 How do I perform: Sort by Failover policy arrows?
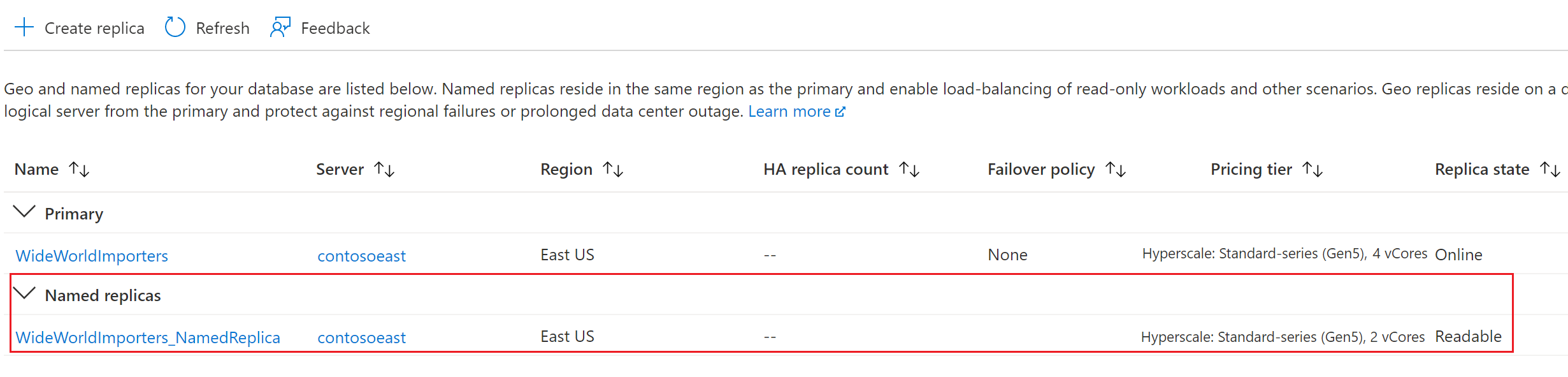point(1116,169)
